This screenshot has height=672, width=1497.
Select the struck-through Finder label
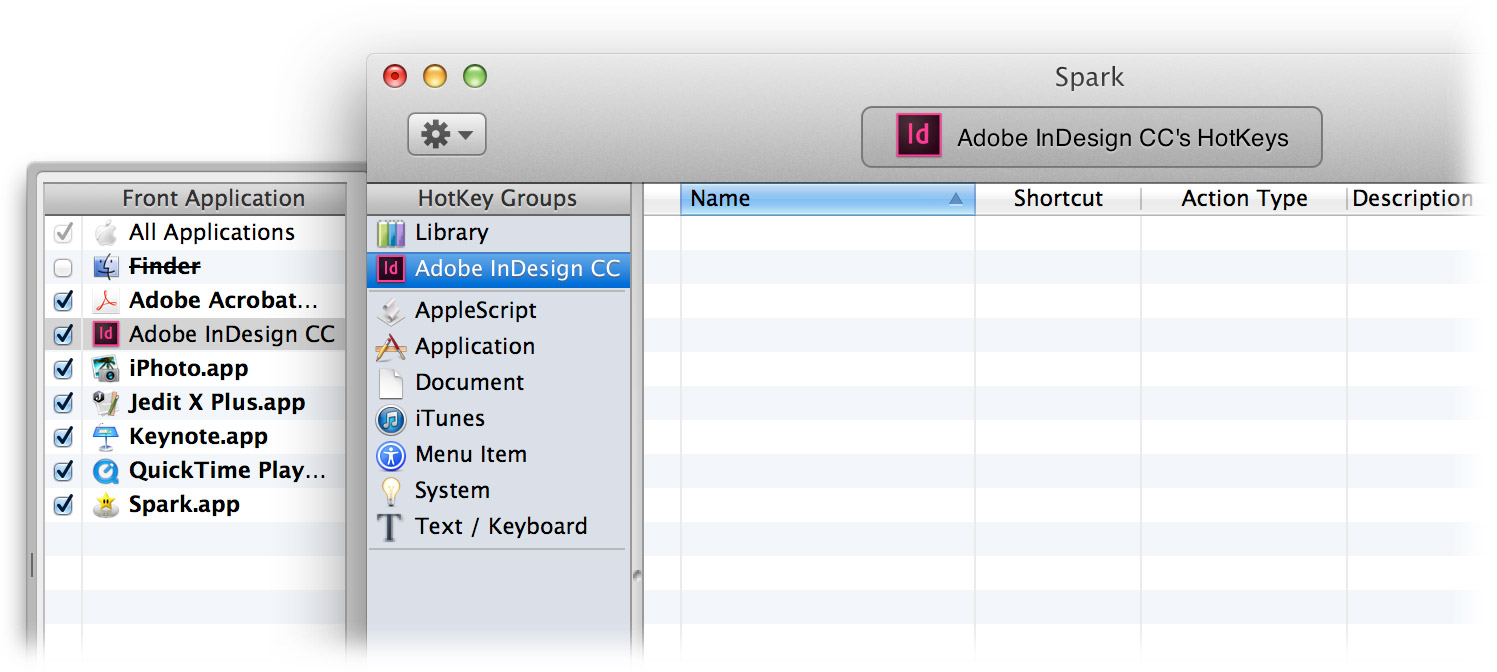point(165,267)
